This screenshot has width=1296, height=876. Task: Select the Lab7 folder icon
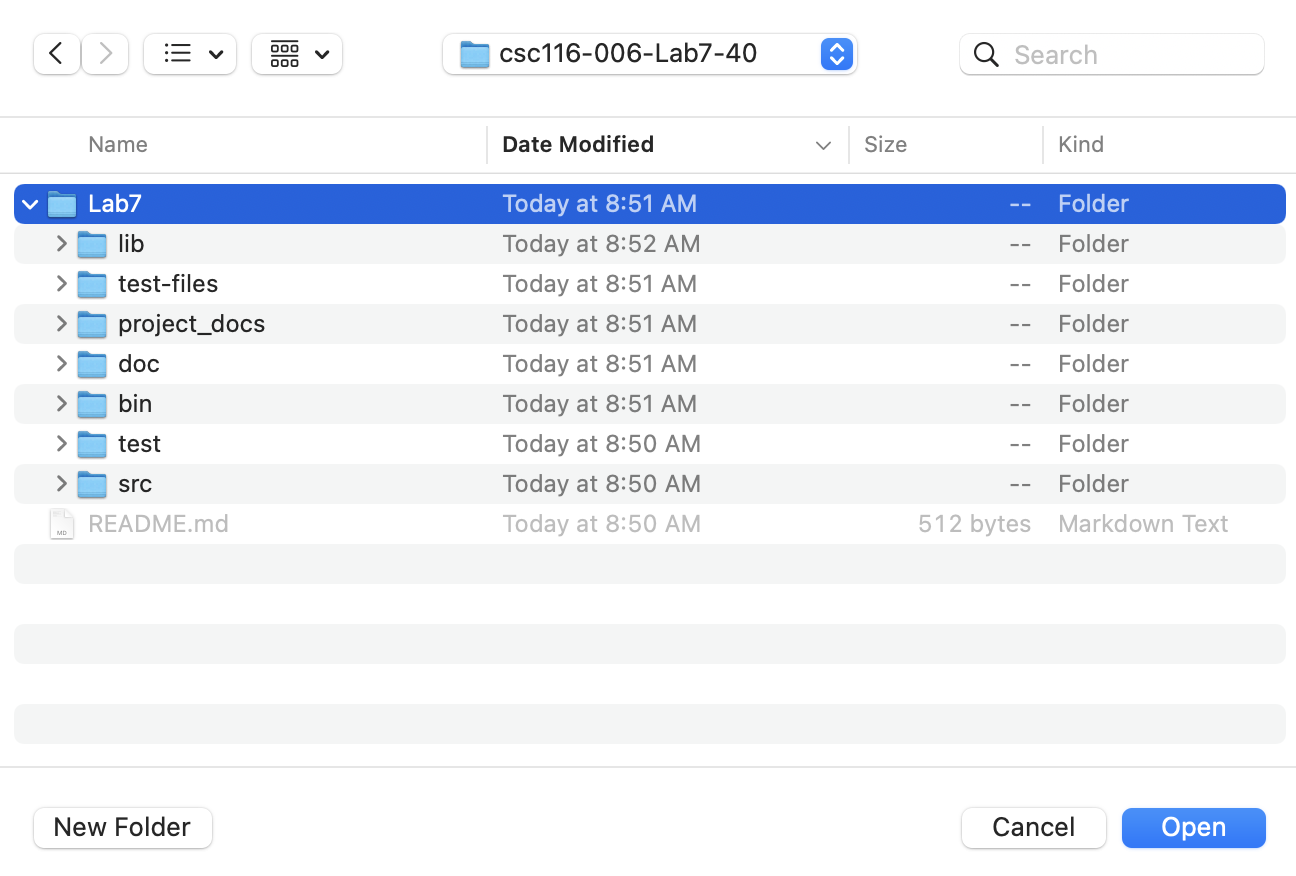point(62,203)
